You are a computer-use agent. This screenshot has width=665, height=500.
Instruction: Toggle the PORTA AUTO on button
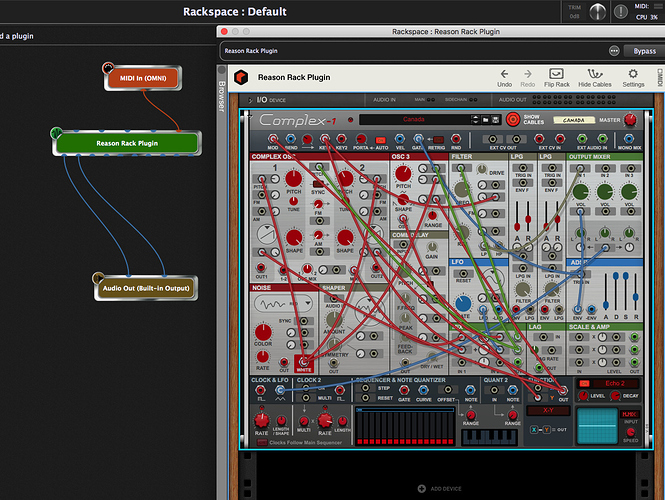click(x=380, y=140)
